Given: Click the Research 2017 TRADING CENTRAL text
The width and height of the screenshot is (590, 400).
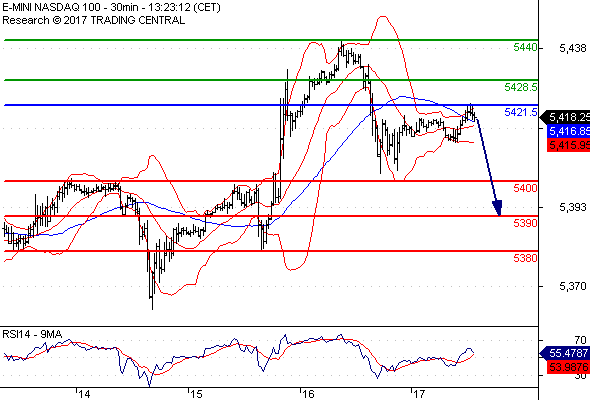Looking at the screenshot, I should coord(94,20).
